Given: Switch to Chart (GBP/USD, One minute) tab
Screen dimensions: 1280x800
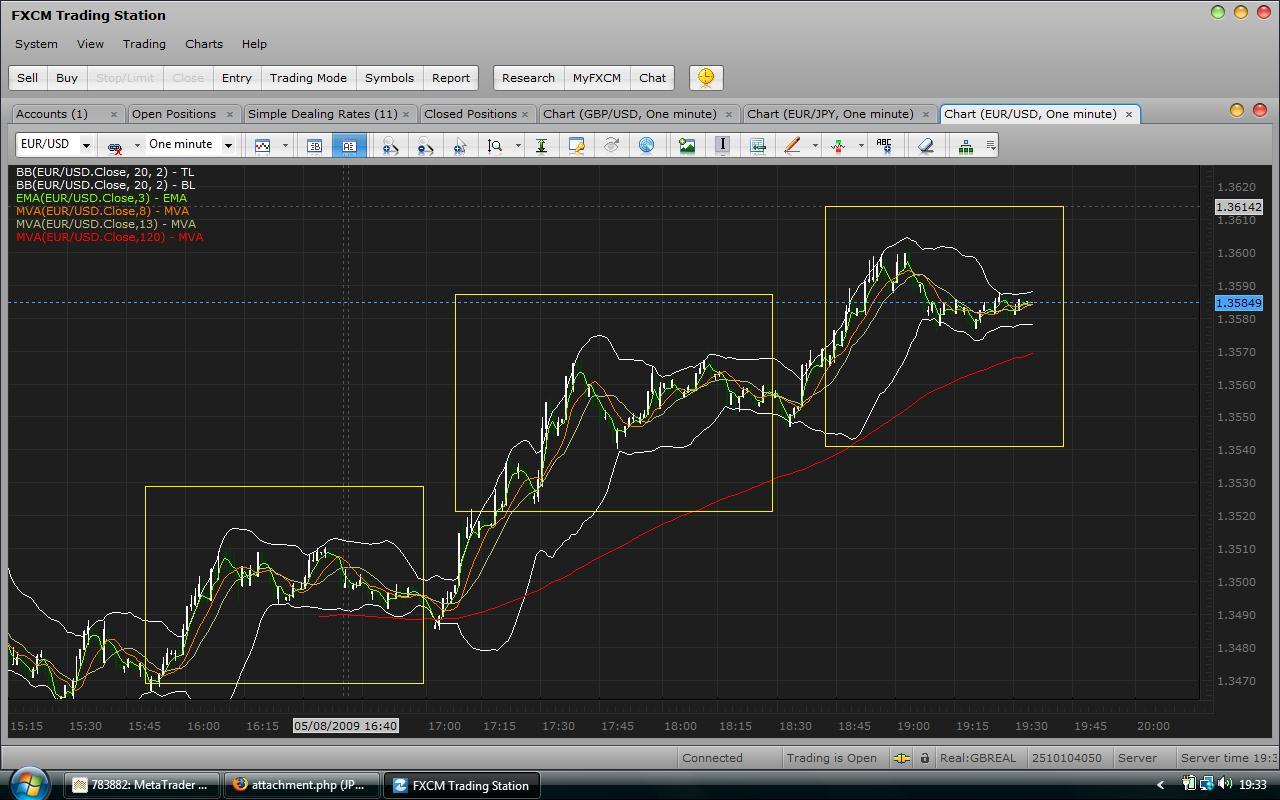Looking at the screenshot, I should click(x=639, y=114).
